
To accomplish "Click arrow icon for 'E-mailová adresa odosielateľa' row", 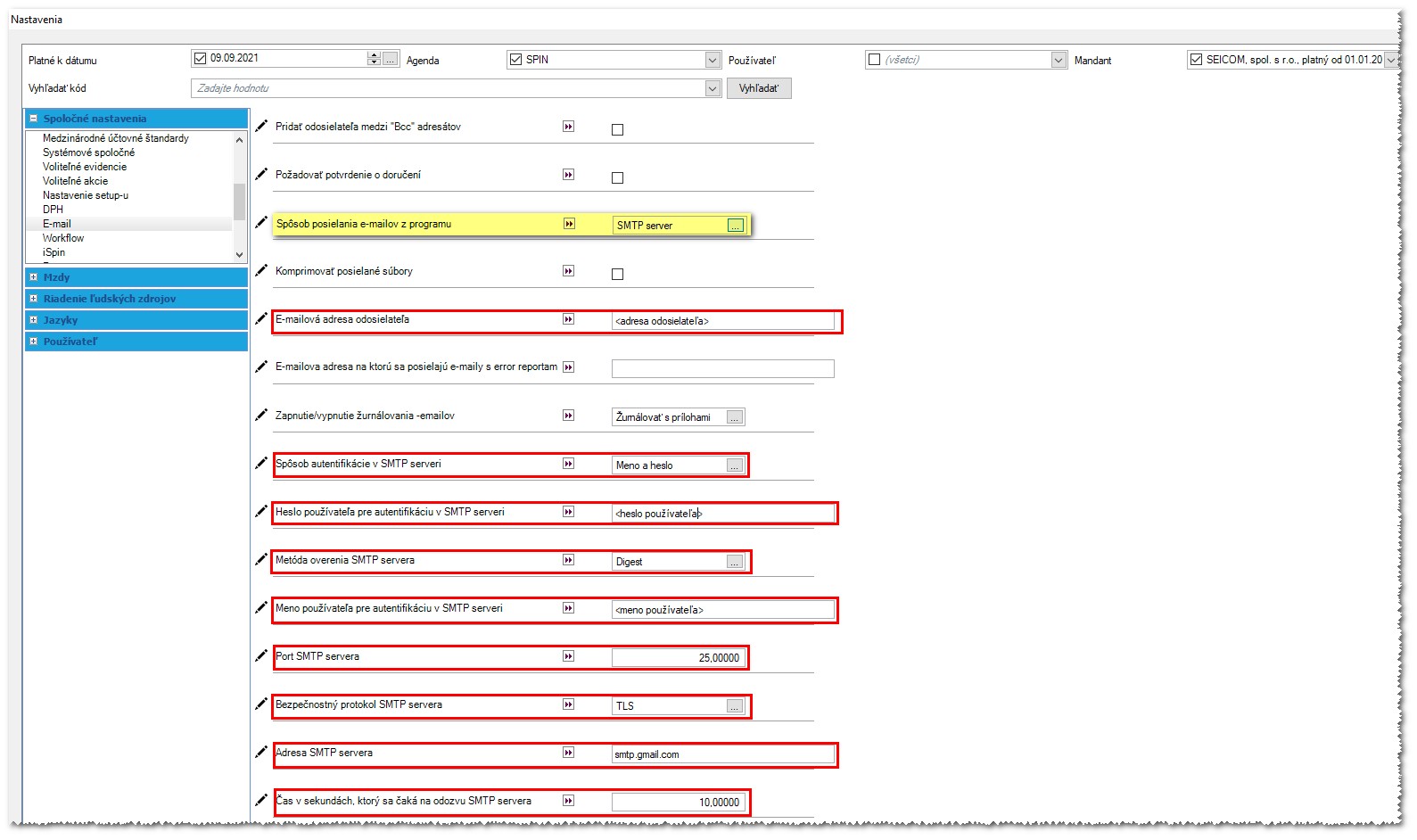I will coord(568,319).
